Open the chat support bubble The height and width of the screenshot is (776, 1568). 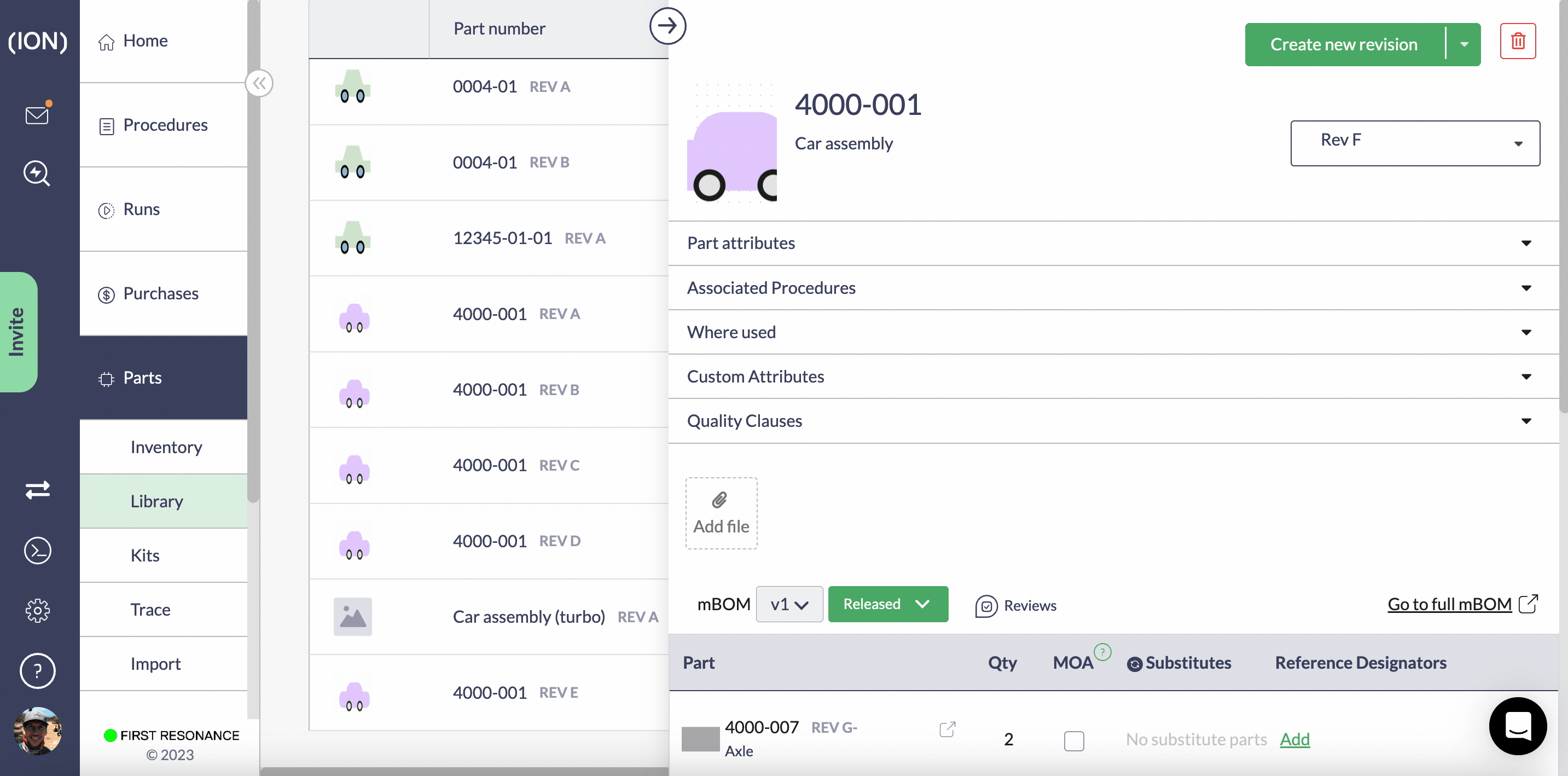tap(1518, 726)
